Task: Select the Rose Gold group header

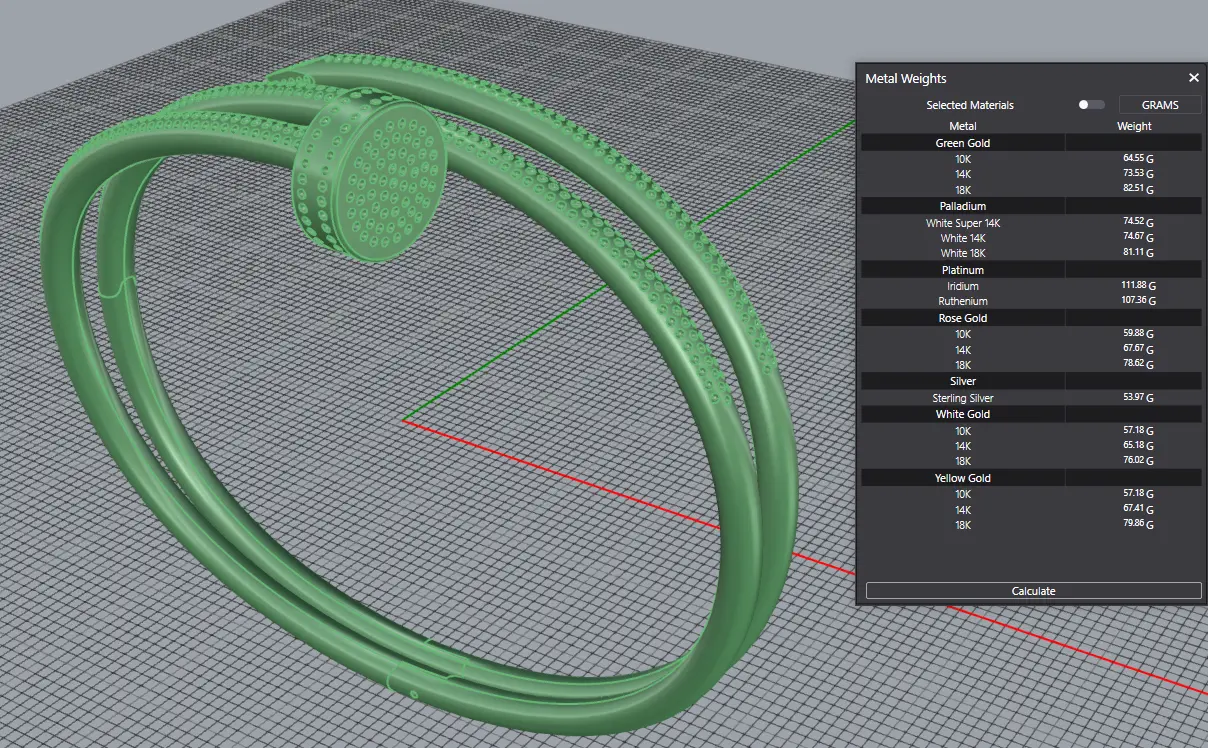Action: tap(1031, 318)
